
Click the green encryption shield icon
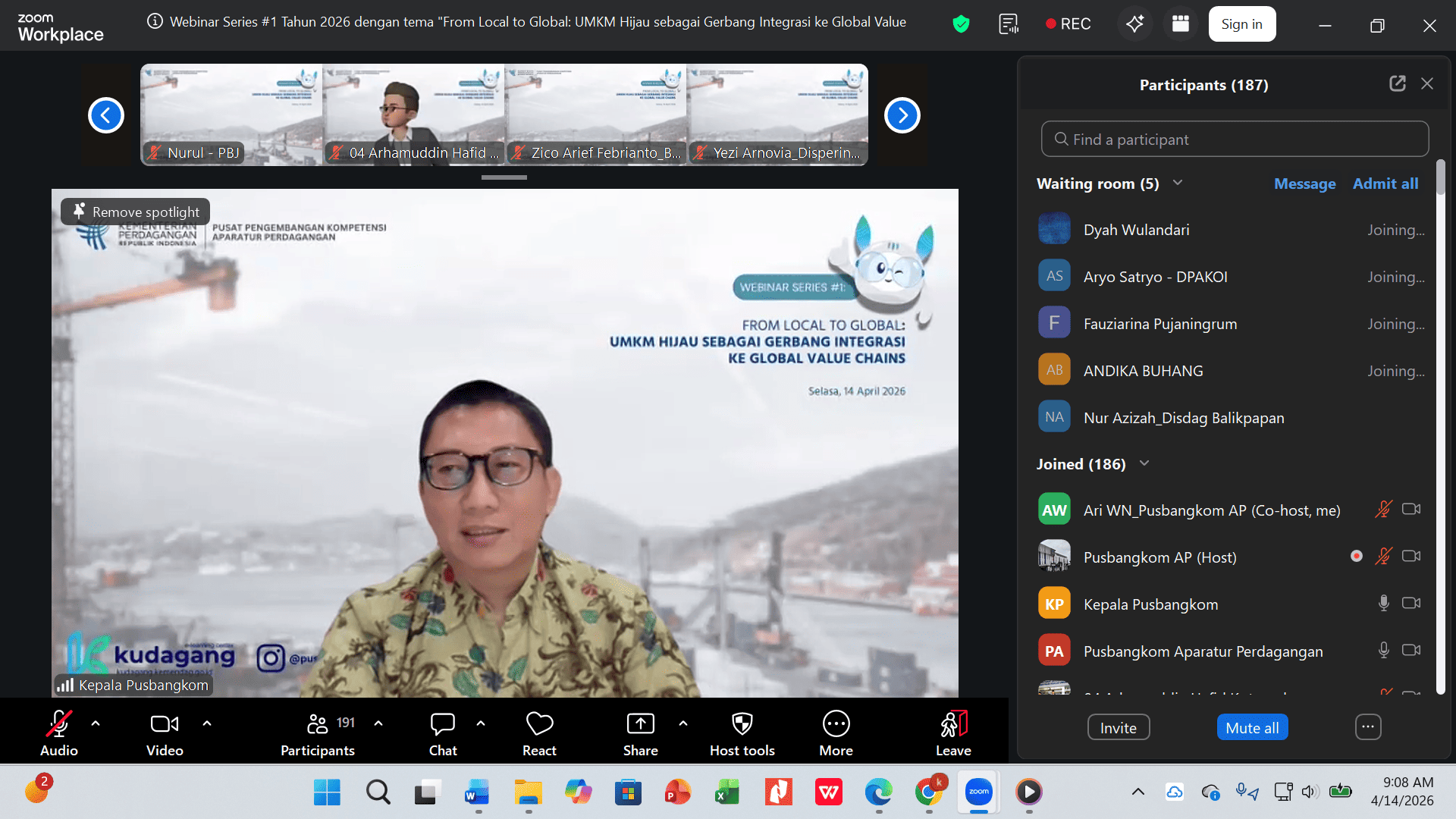tap(961, 24)
